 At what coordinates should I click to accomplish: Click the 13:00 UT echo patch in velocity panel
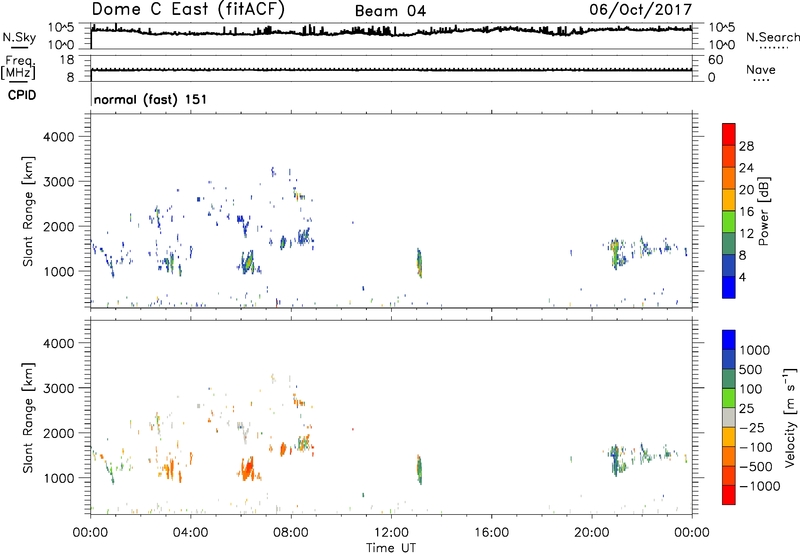click(419, 469)
